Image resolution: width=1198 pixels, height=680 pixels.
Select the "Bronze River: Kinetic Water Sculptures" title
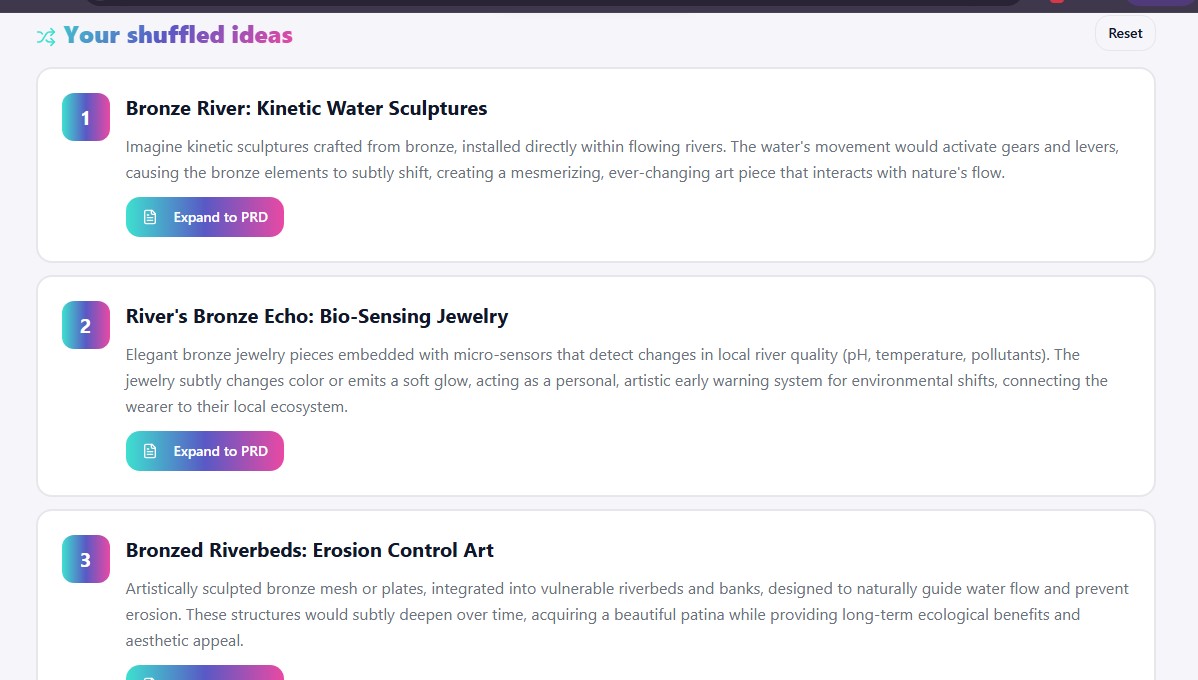[x=305, y=108]
